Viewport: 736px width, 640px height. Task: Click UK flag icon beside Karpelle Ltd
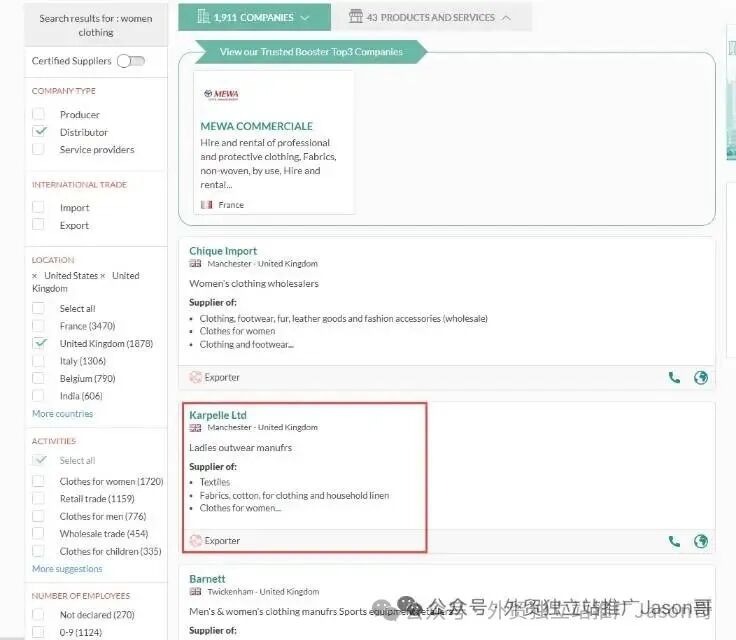click(195, 427)
